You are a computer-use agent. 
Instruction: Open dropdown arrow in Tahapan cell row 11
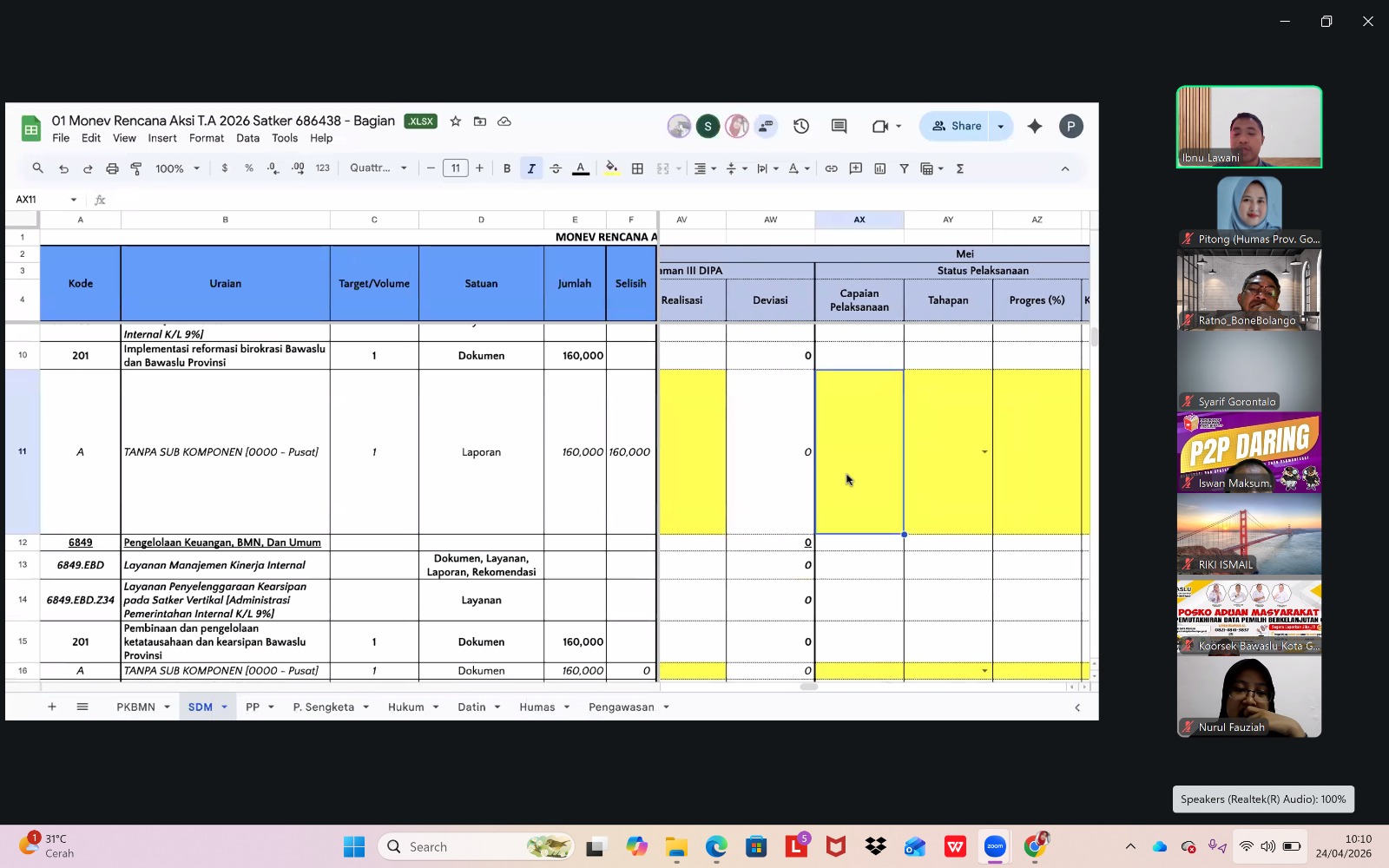[984, 452]
